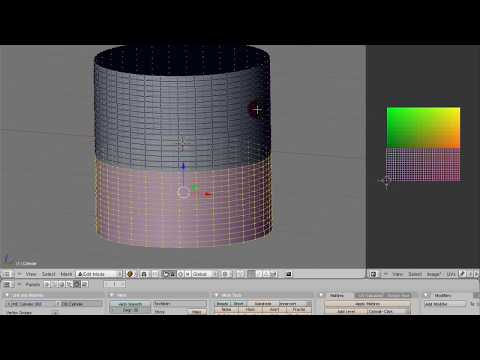This screenshot has height=360, width=480.
Task: Click the red X-axis manipulator handle
Action: 208,194
